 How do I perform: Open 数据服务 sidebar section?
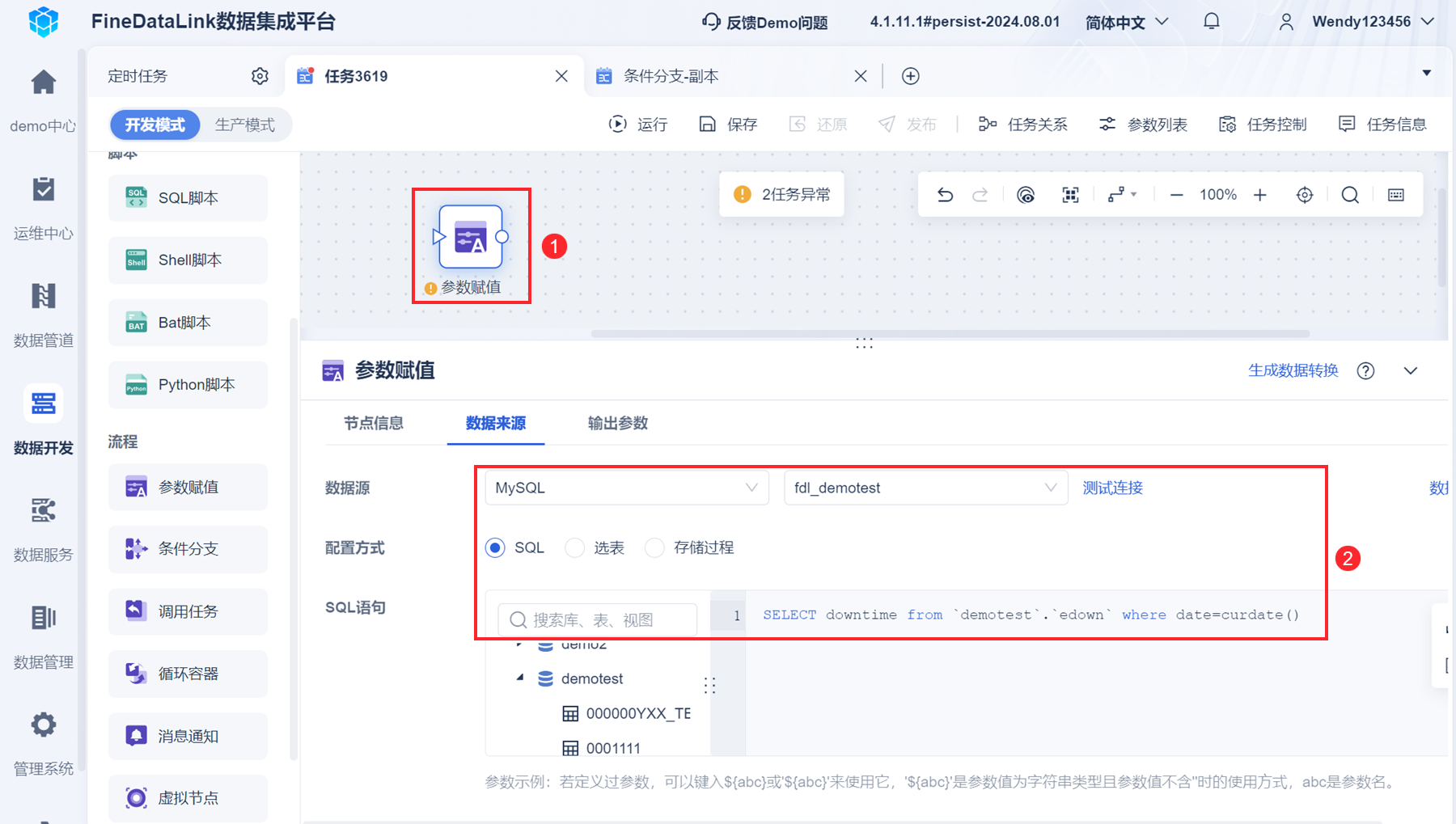pyautogui.click(x=44, y=528)
